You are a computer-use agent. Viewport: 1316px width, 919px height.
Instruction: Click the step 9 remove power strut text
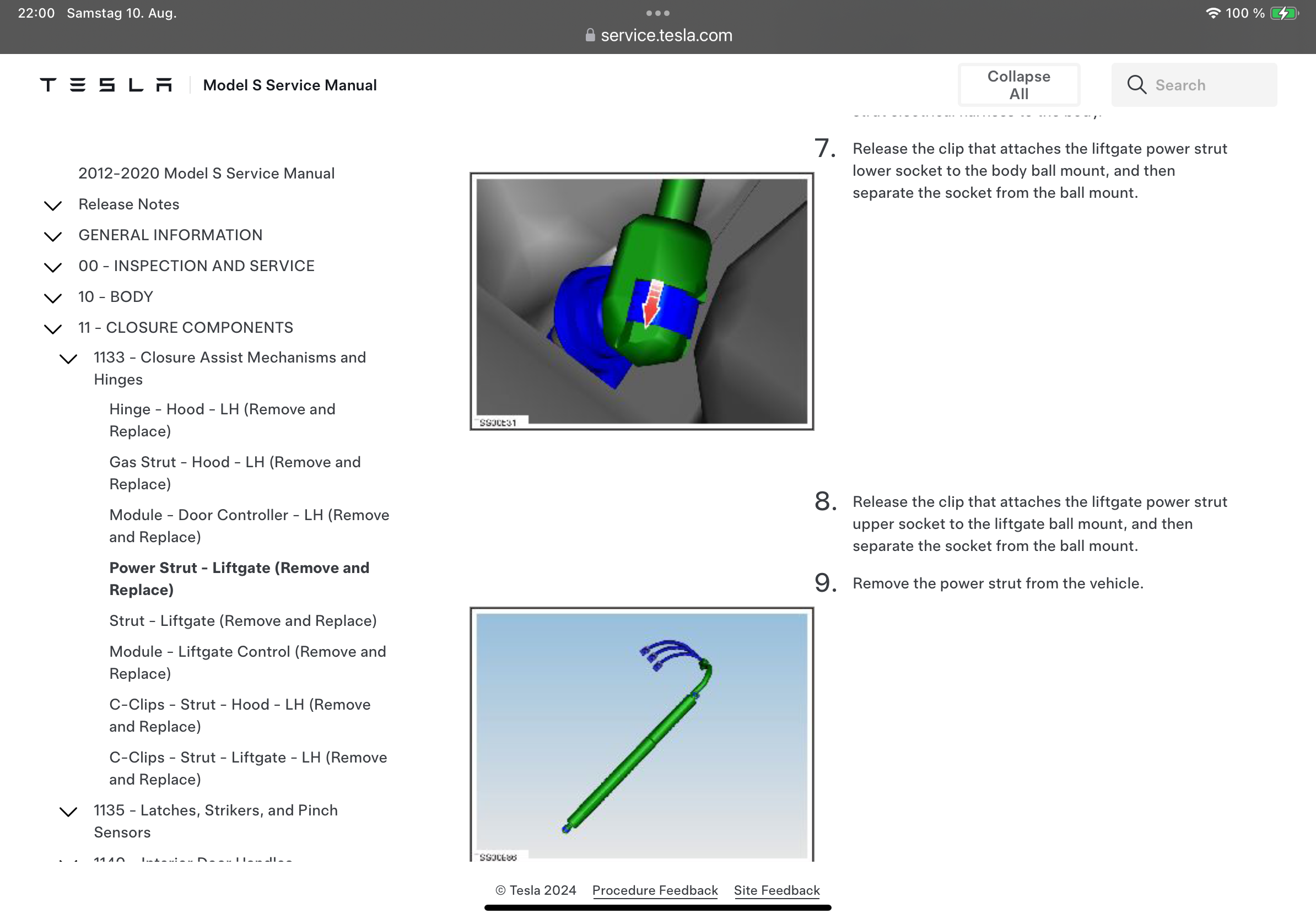[x=998, y=583]
